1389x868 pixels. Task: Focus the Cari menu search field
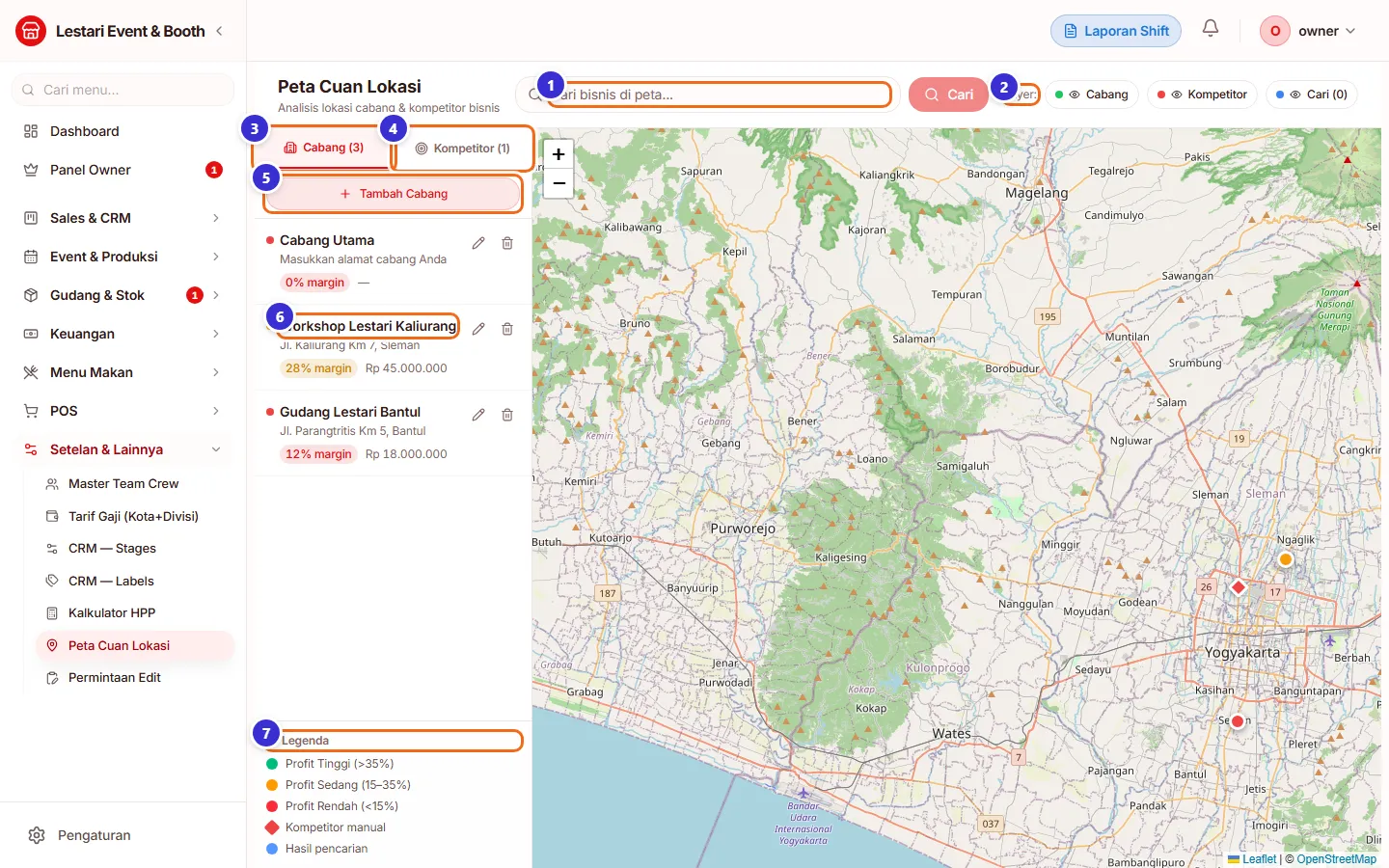[123, 90]
